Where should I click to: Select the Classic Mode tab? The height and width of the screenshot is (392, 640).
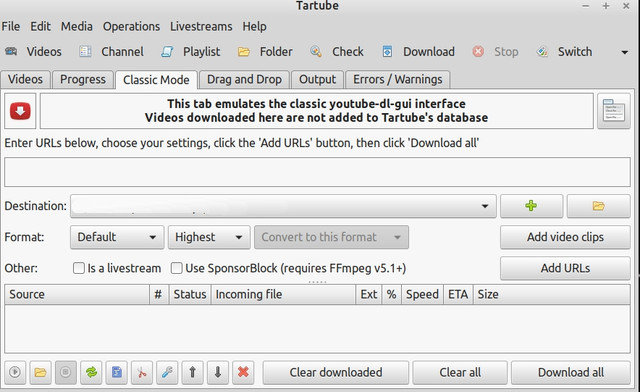click(x=156, y=80)
